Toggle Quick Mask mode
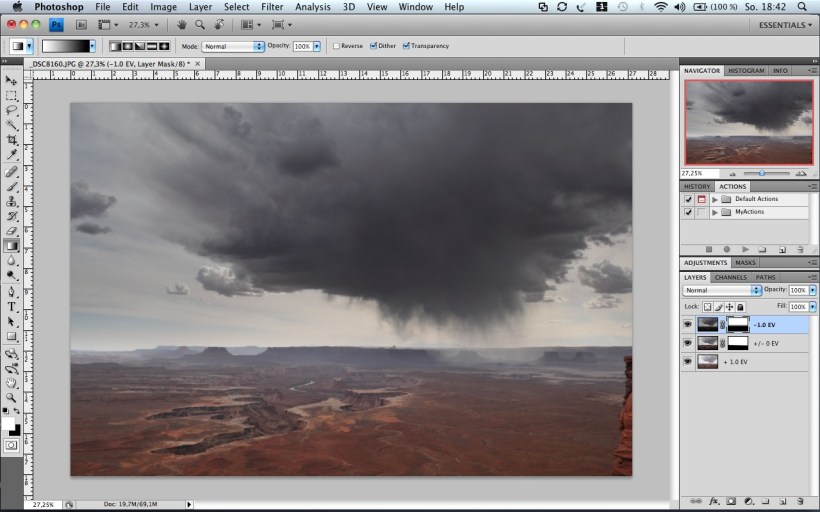The image size is (820, 512). click(11, 445)
